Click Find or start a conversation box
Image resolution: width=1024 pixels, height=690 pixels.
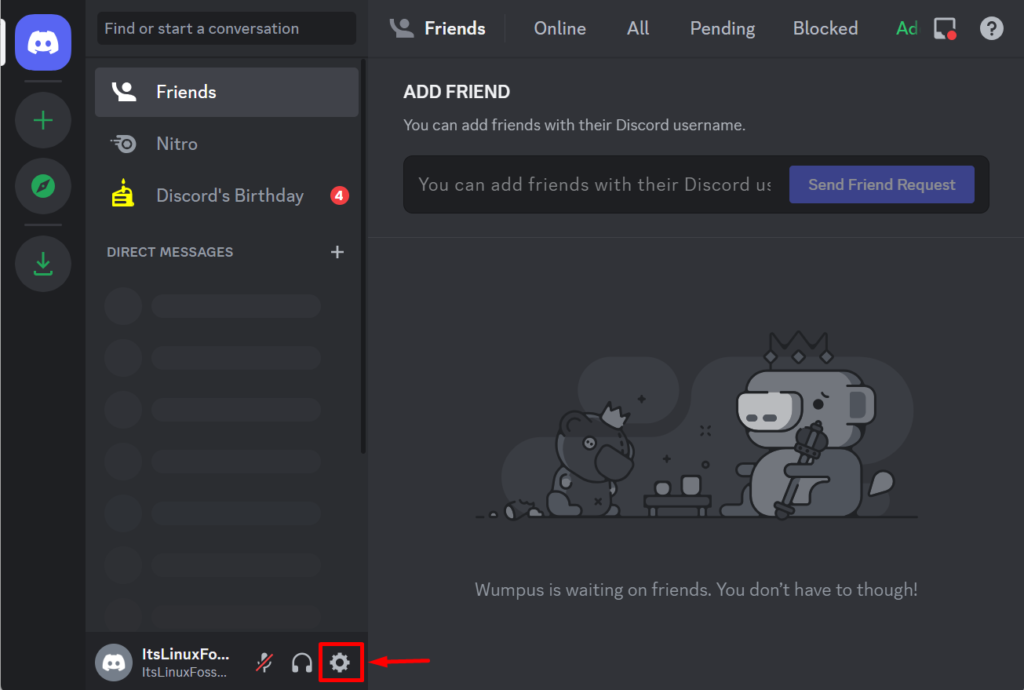click(x=227, y=29)
